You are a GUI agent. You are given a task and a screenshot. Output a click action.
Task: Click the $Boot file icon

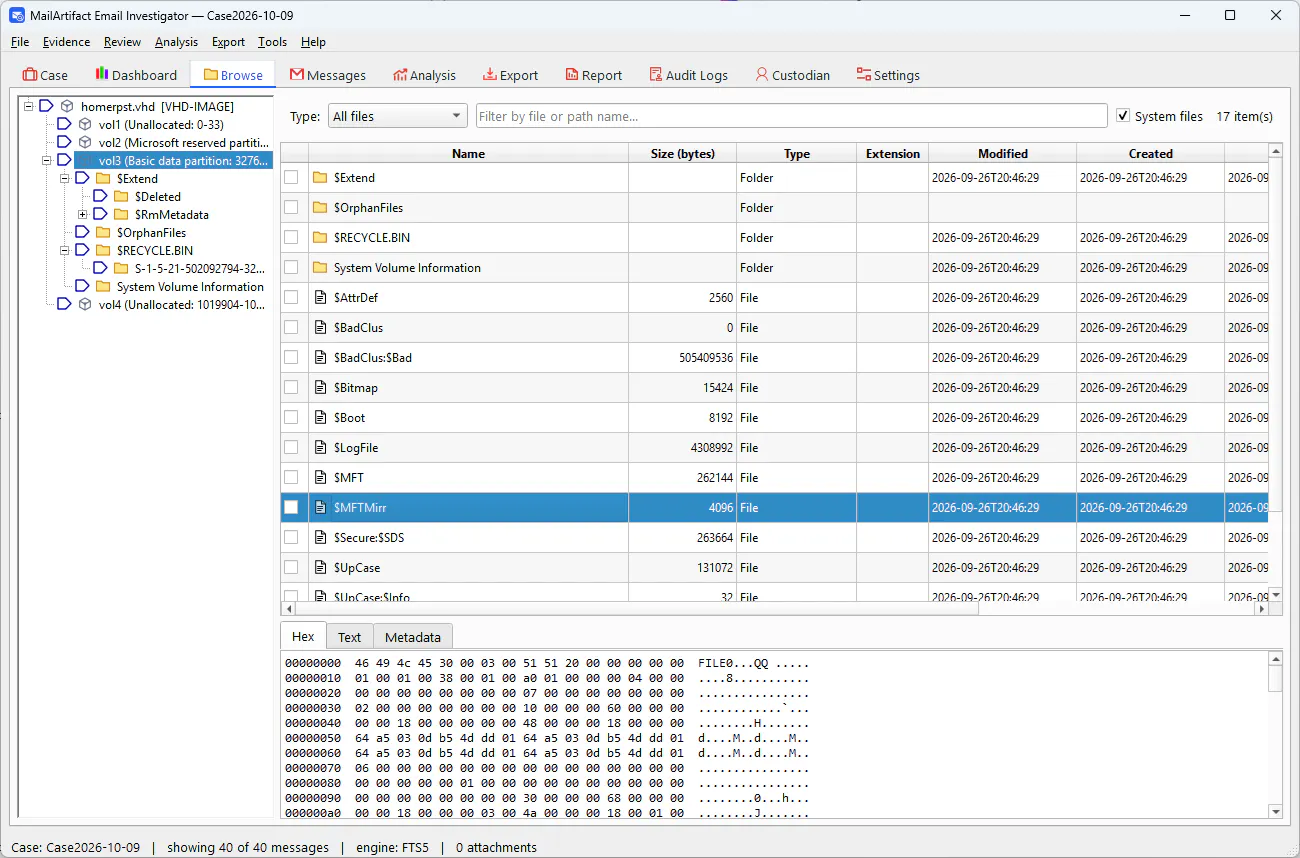tap(321, 418)
